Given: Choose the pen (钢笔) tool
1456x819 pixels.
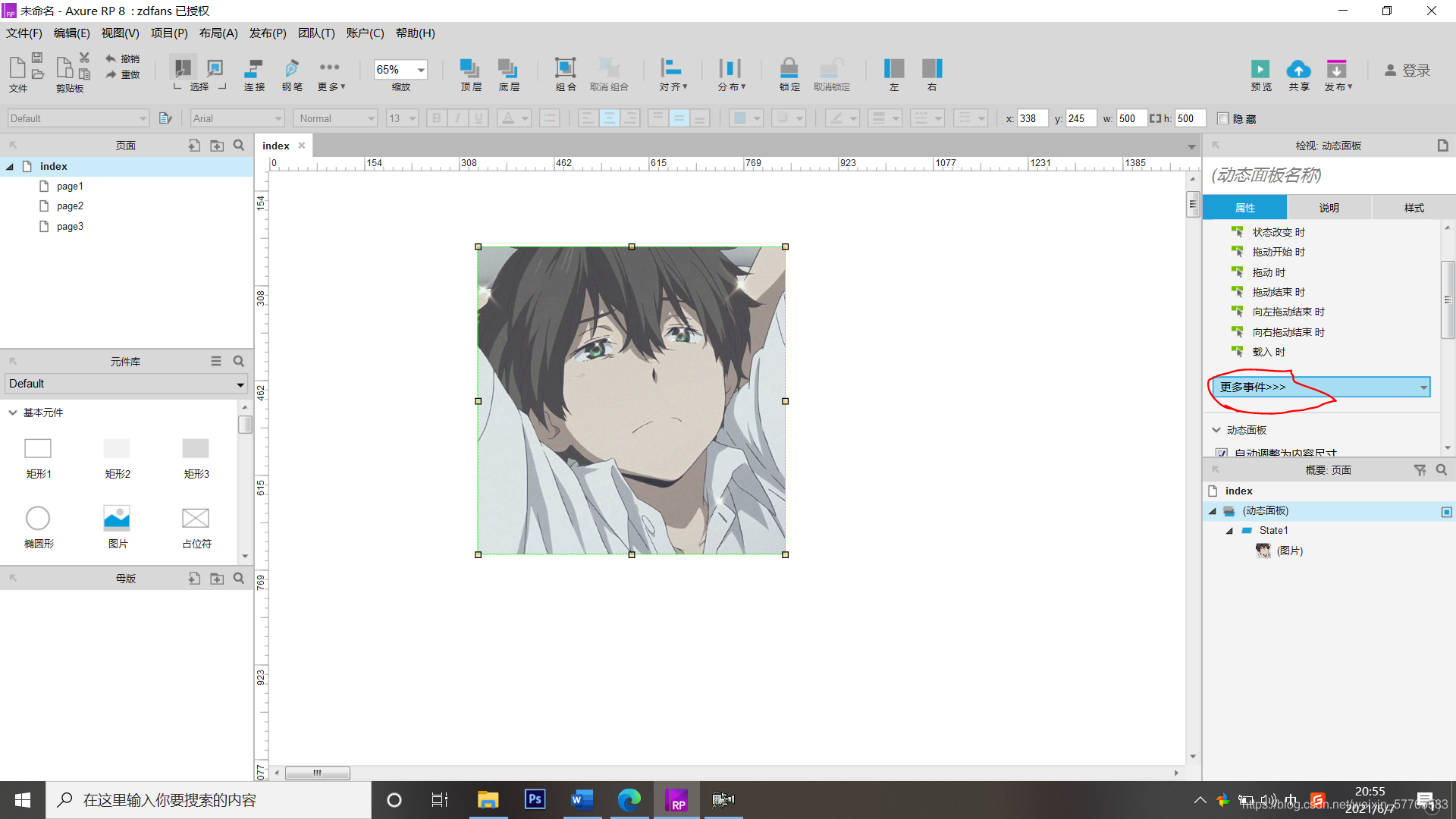Looking at the screenshot, I should pyautogui.click(x=292, y=74).
